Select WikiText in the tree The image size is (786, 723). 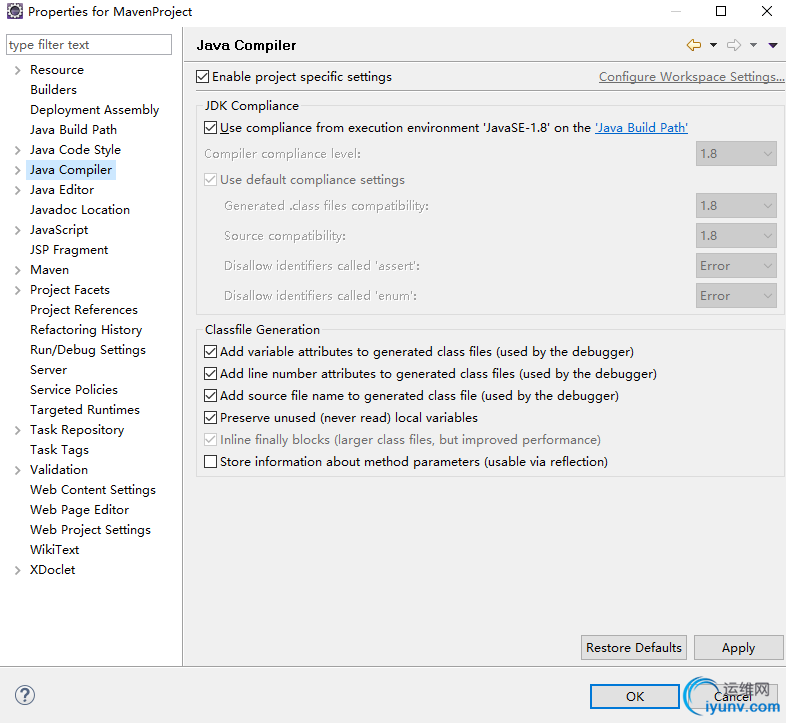(x=55, y=550)
